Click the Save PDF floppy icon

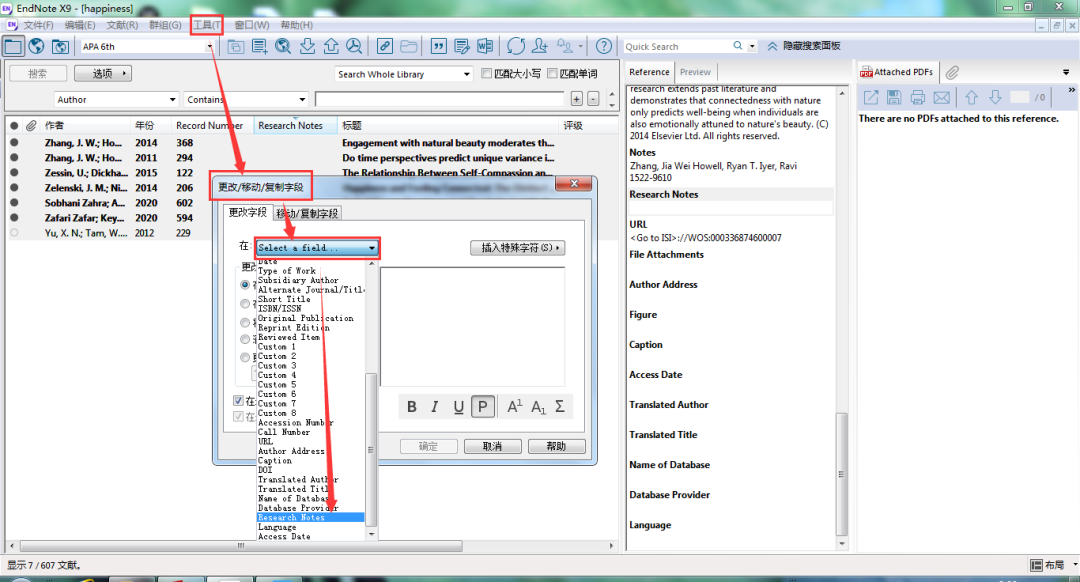click(894, 97)
